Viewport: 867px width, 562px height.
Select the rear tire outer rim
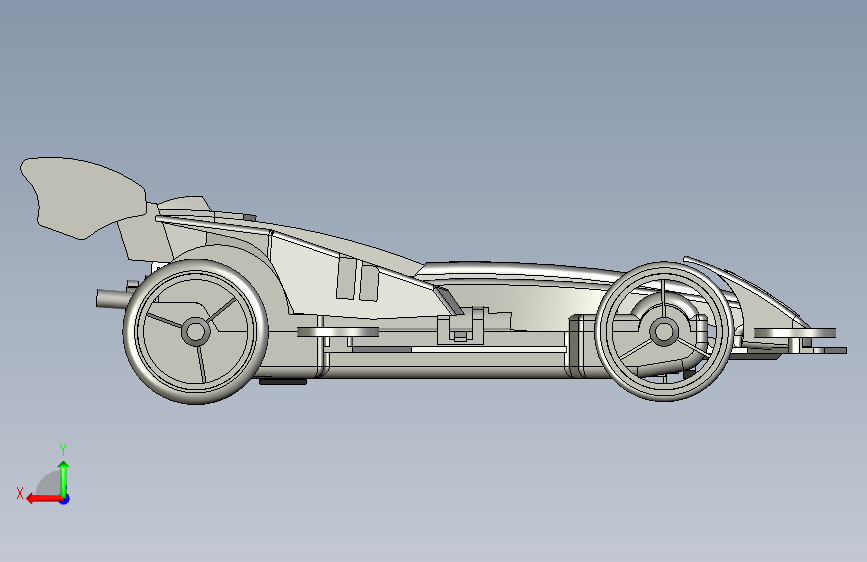coord(195,332)
